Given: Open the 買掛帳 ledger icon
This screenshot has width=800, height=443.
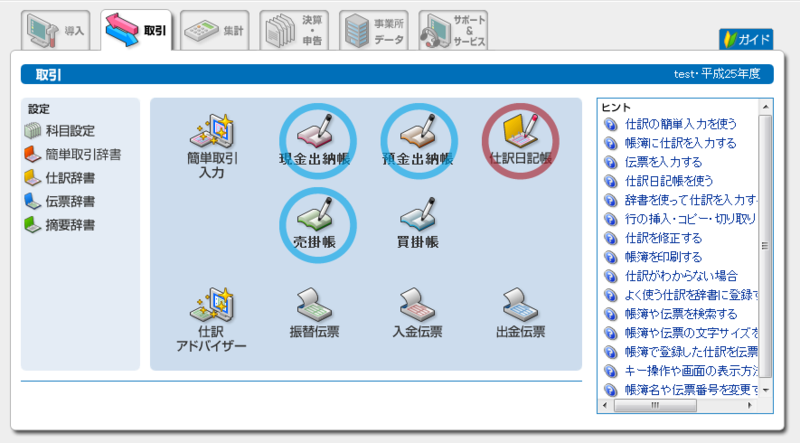Looking at the screenshot, I should 418,225.
